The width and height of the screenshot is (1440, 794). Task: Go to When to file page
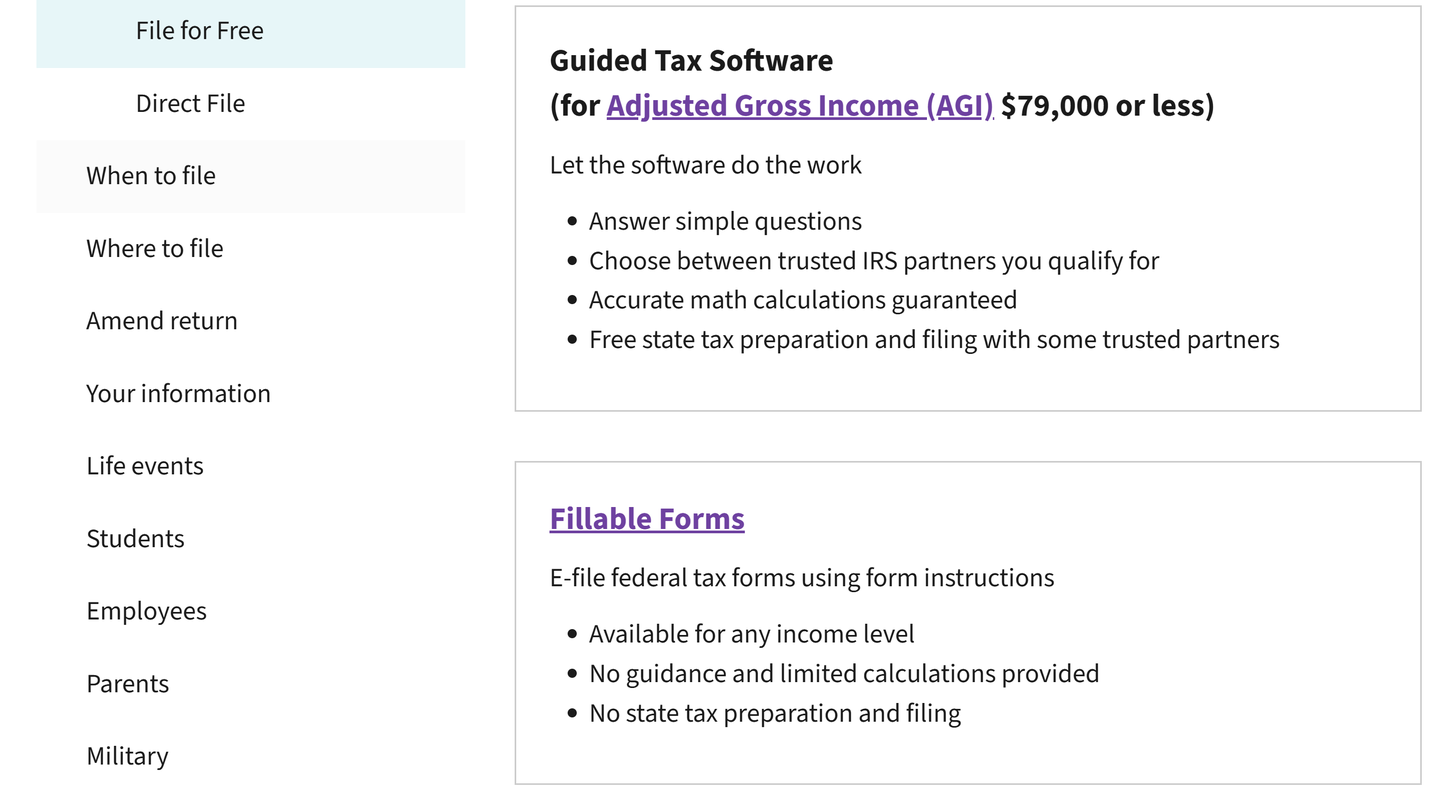(250, 176)
